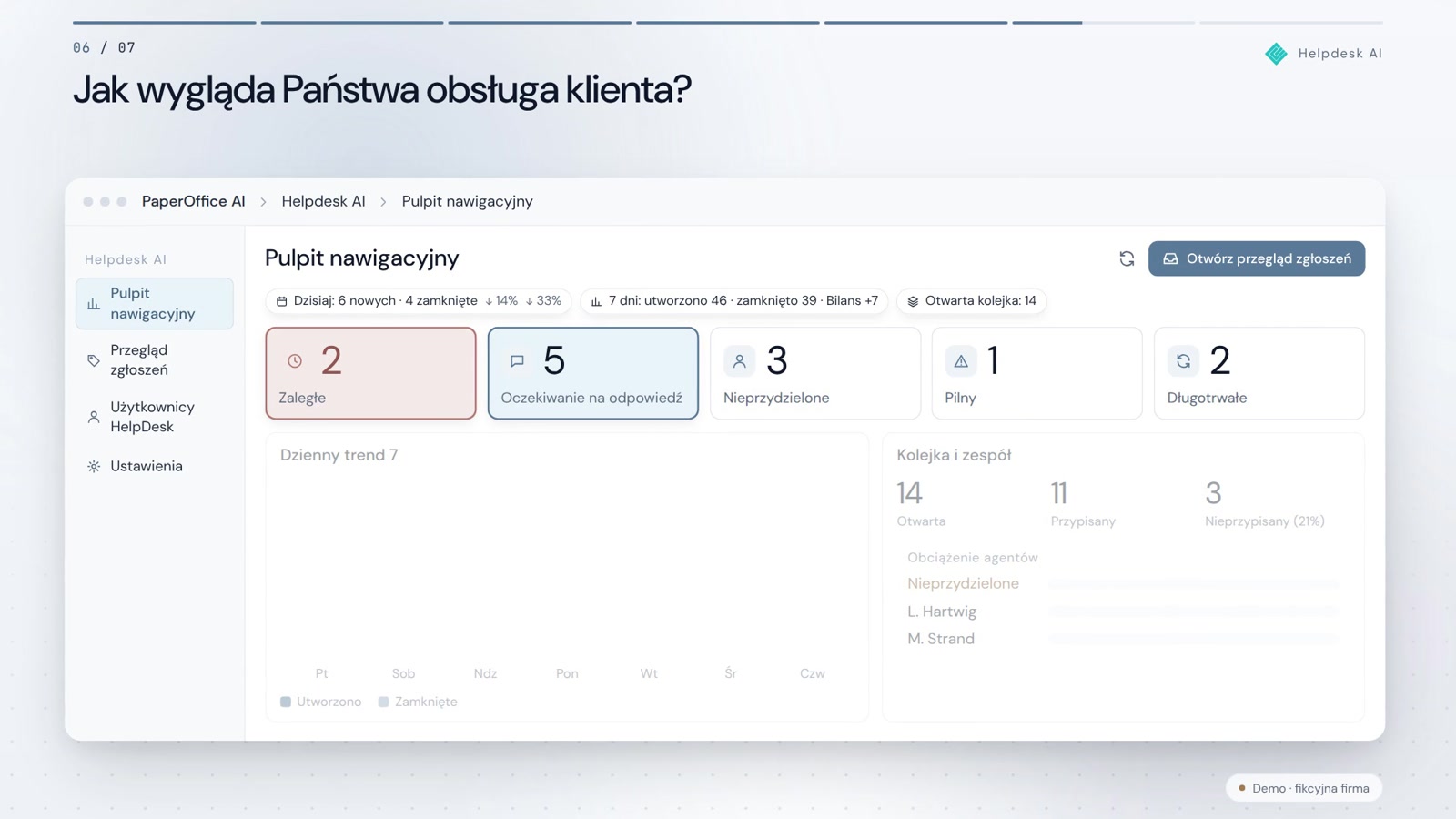Viewport: 1456px width, 819px height.
Task: Click the tag icon next to Przegląd zgłoszeń
Action: point(94,360)
